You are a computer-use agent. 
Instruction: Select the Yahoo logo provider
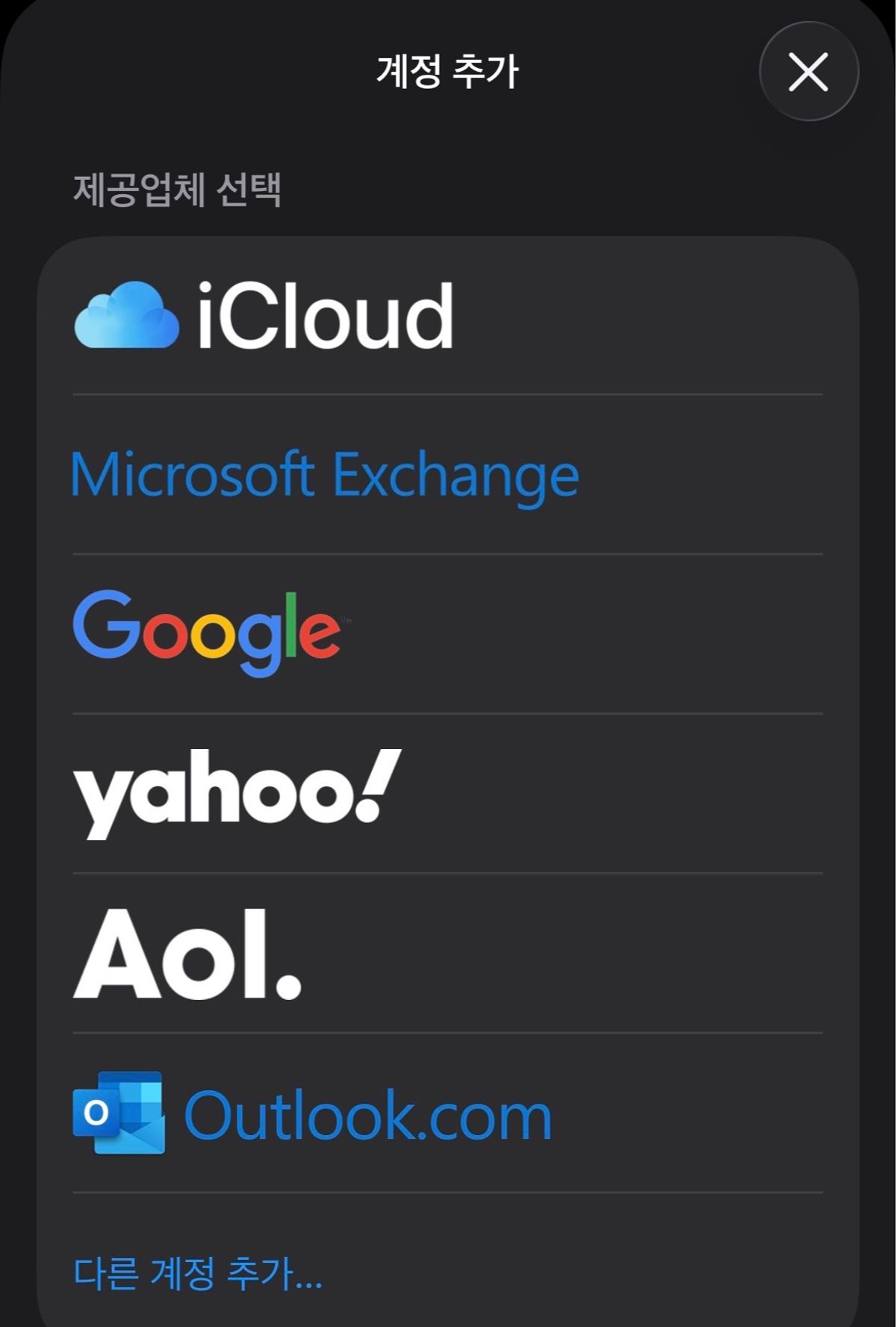click(x=237, y=792)
